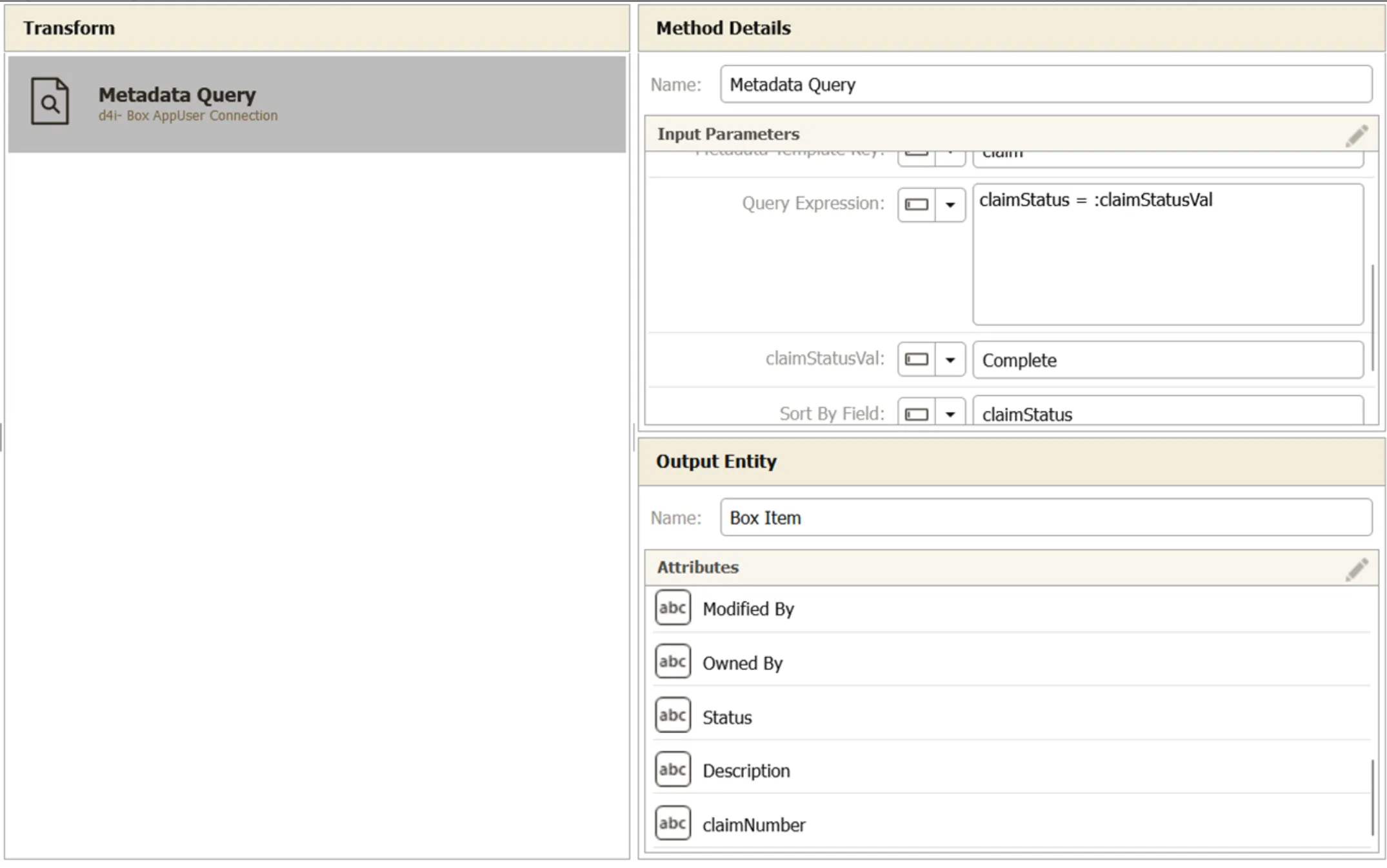1387x868 pixels.
Task: Click the Query Expression text area
Action: pos(1168,255)
